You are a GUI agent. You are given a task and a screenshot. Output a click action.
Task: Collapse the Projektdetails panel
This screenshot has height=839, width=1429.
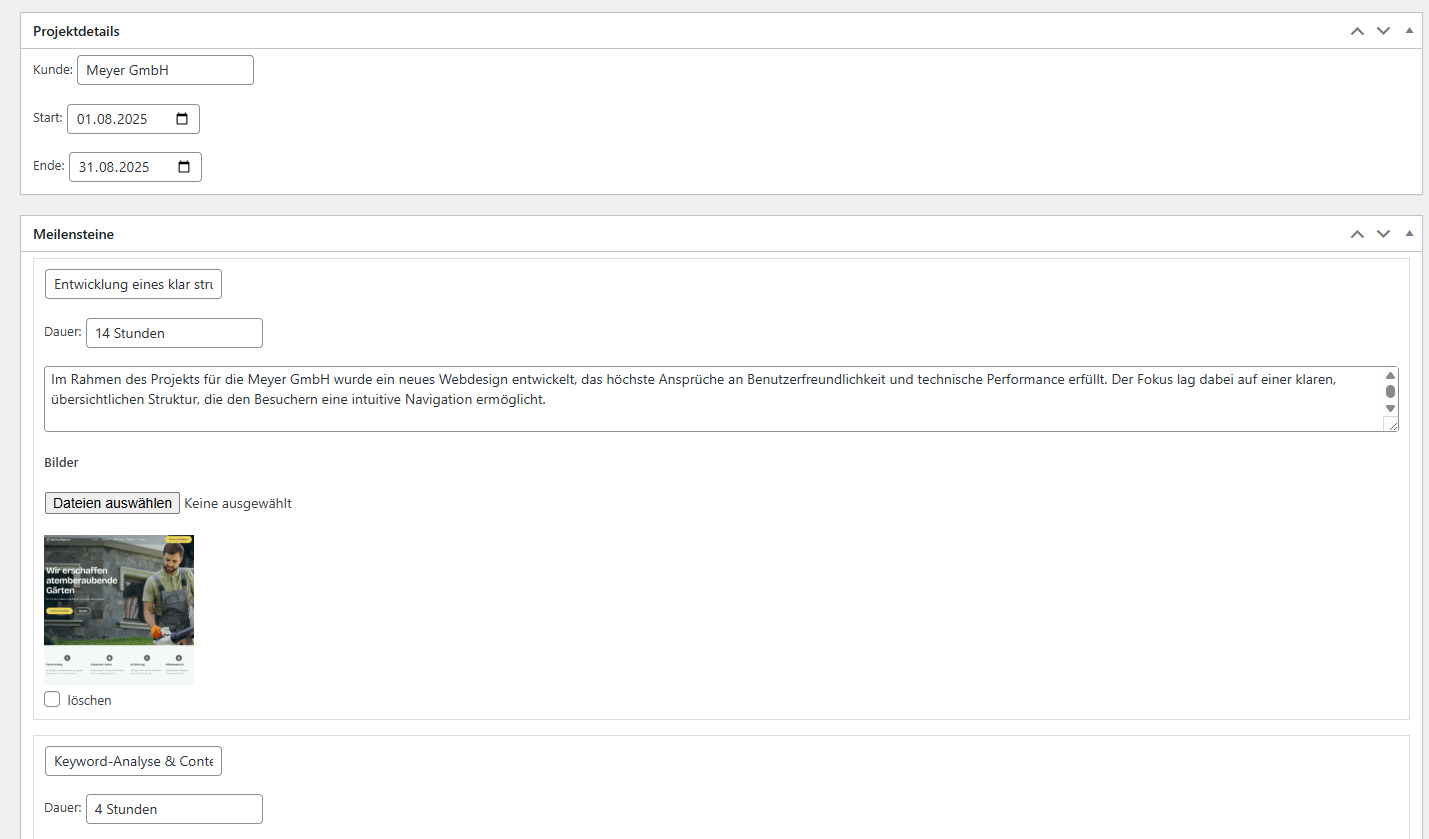(1409, 31)
